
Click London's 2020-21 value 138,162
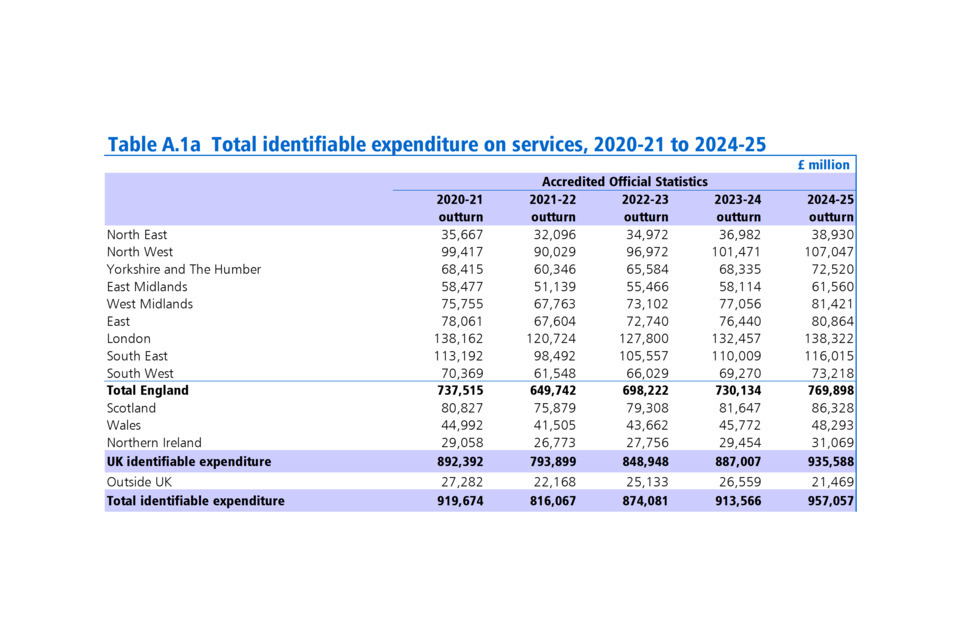click(459, 339)
